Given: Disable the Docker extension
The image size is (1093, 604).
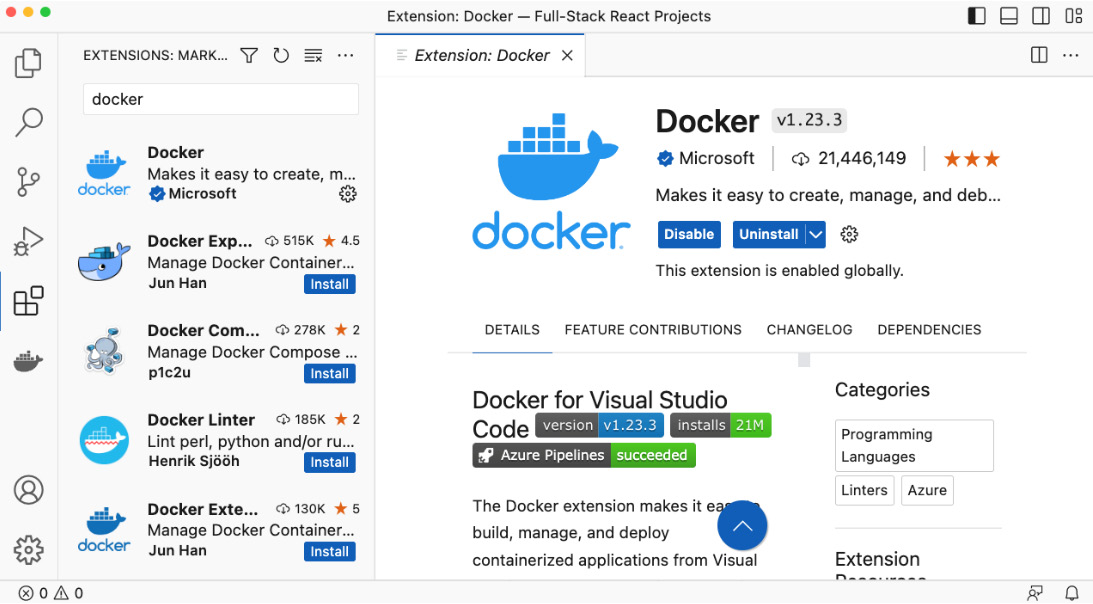Looking at the screenshot, I should click(x=689, y=235).
